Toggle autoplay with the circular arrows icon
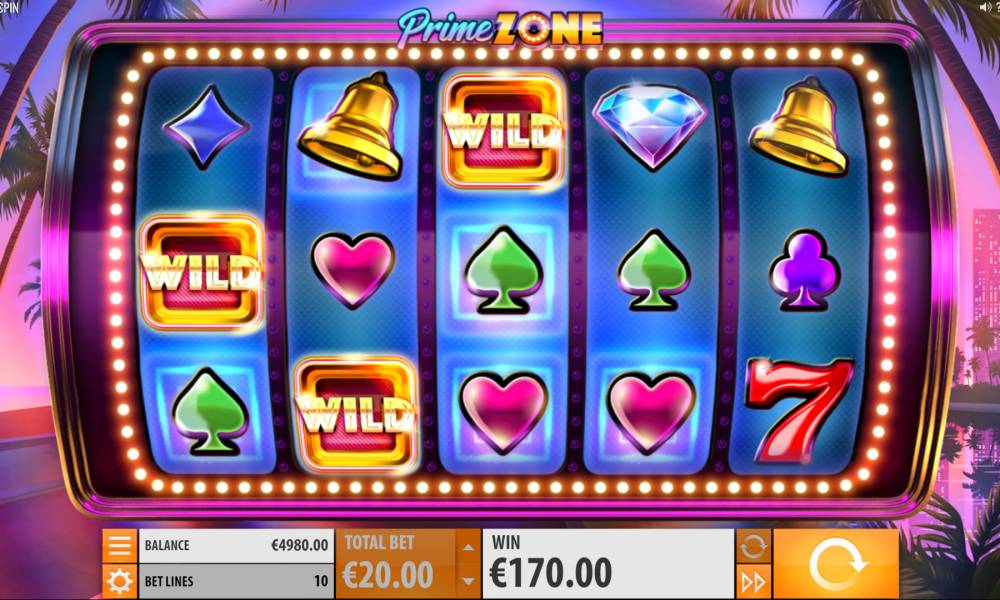This screenshot has width=1000, height=600. [753, 546]
